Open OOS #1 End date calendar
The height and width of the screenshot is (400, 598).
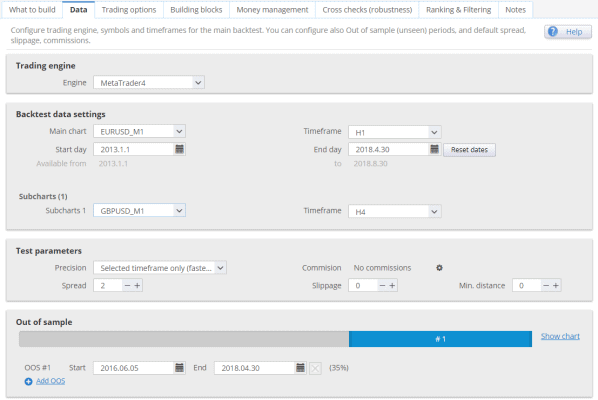click(301, 368)
